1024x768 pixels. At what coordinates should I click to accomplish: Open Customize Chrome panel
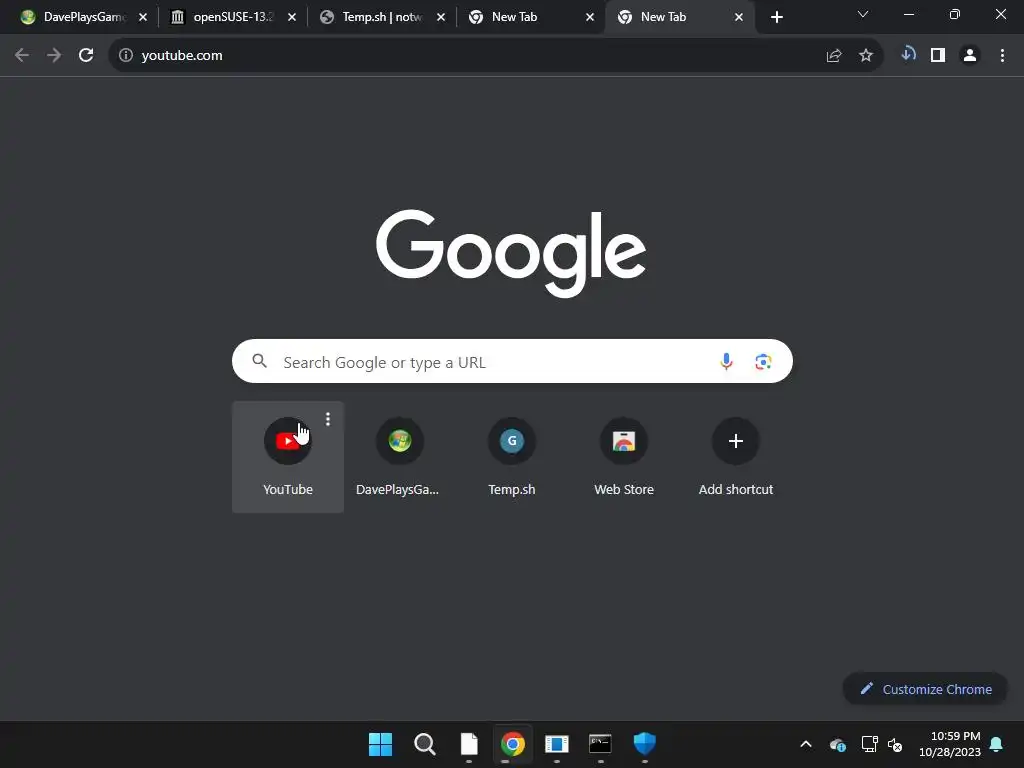point(925,689)
